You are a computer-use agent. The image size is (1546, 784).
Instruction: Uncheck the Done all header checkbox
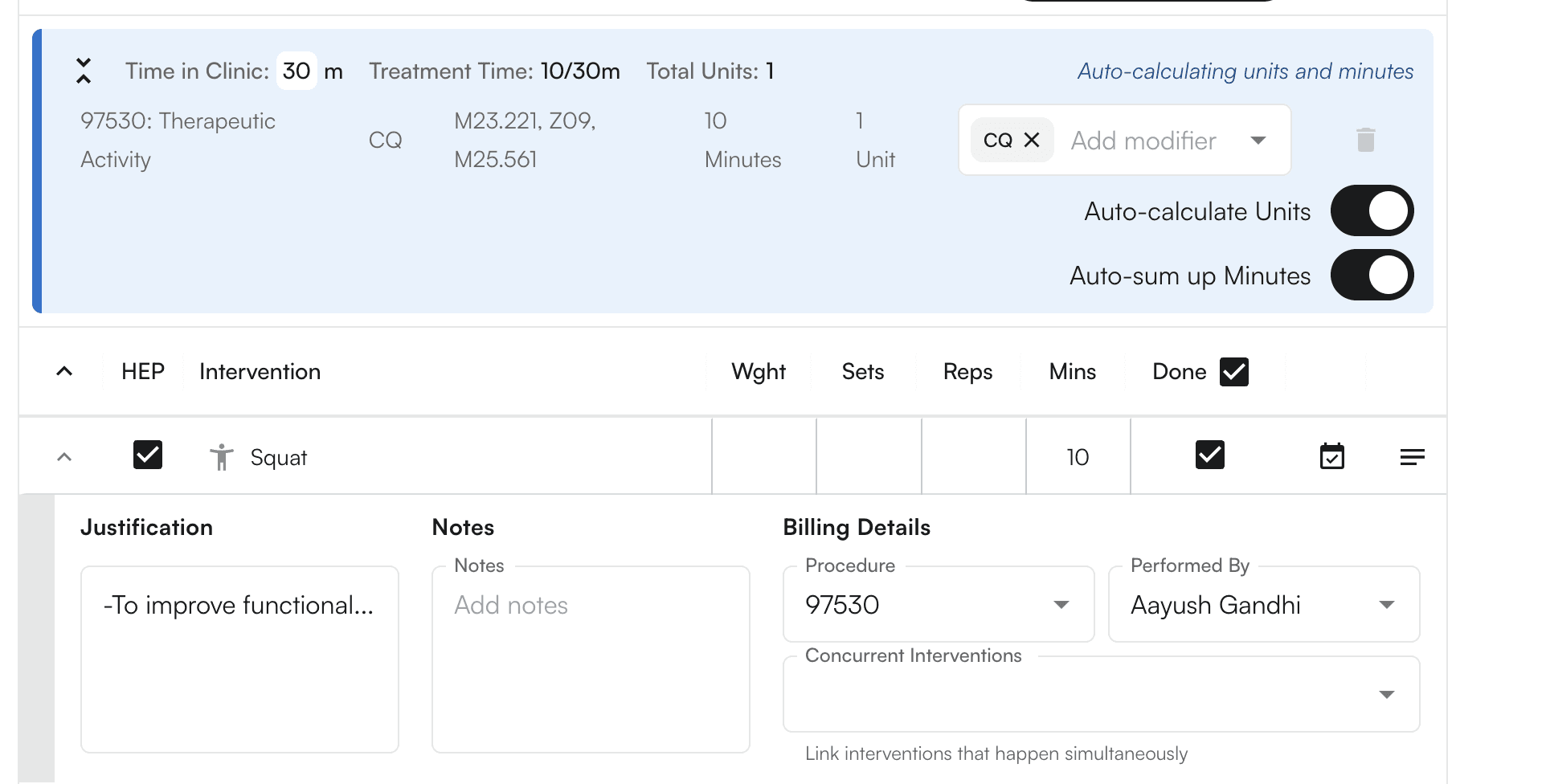[x=1233, y=372]
